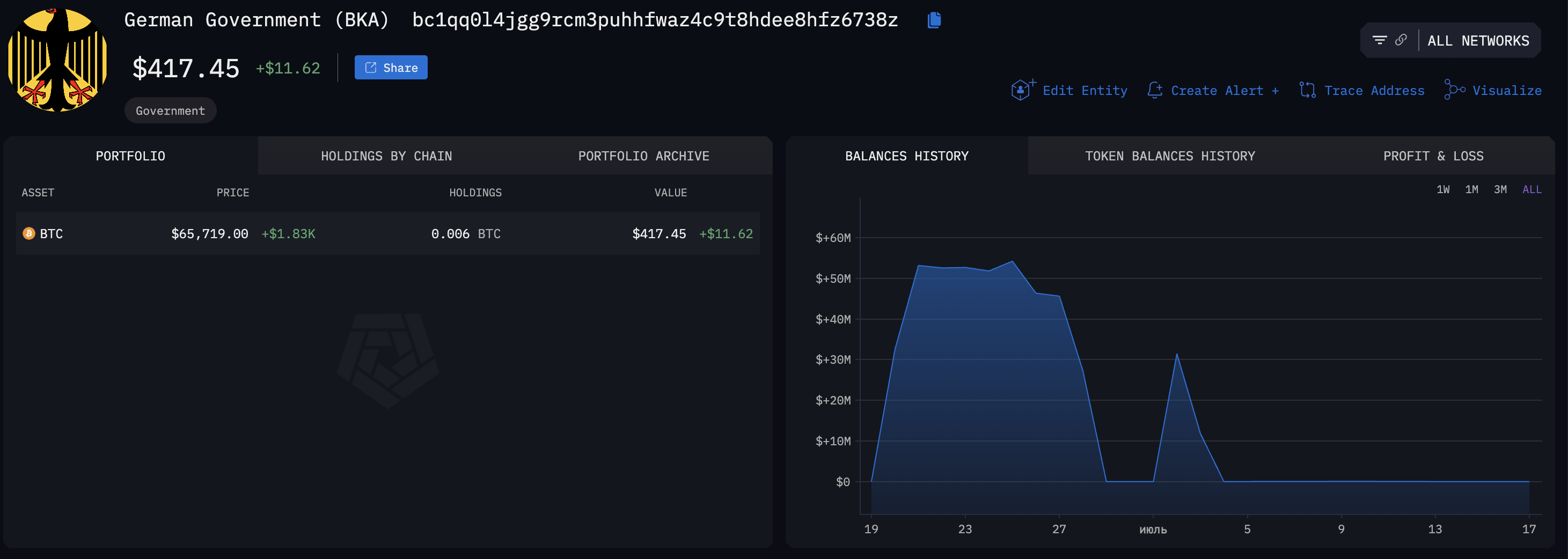The height and width of the screenshot is (559, 1568).
Task: Open the ALL NETWORKS selector
Action: tap(1477, 41)
